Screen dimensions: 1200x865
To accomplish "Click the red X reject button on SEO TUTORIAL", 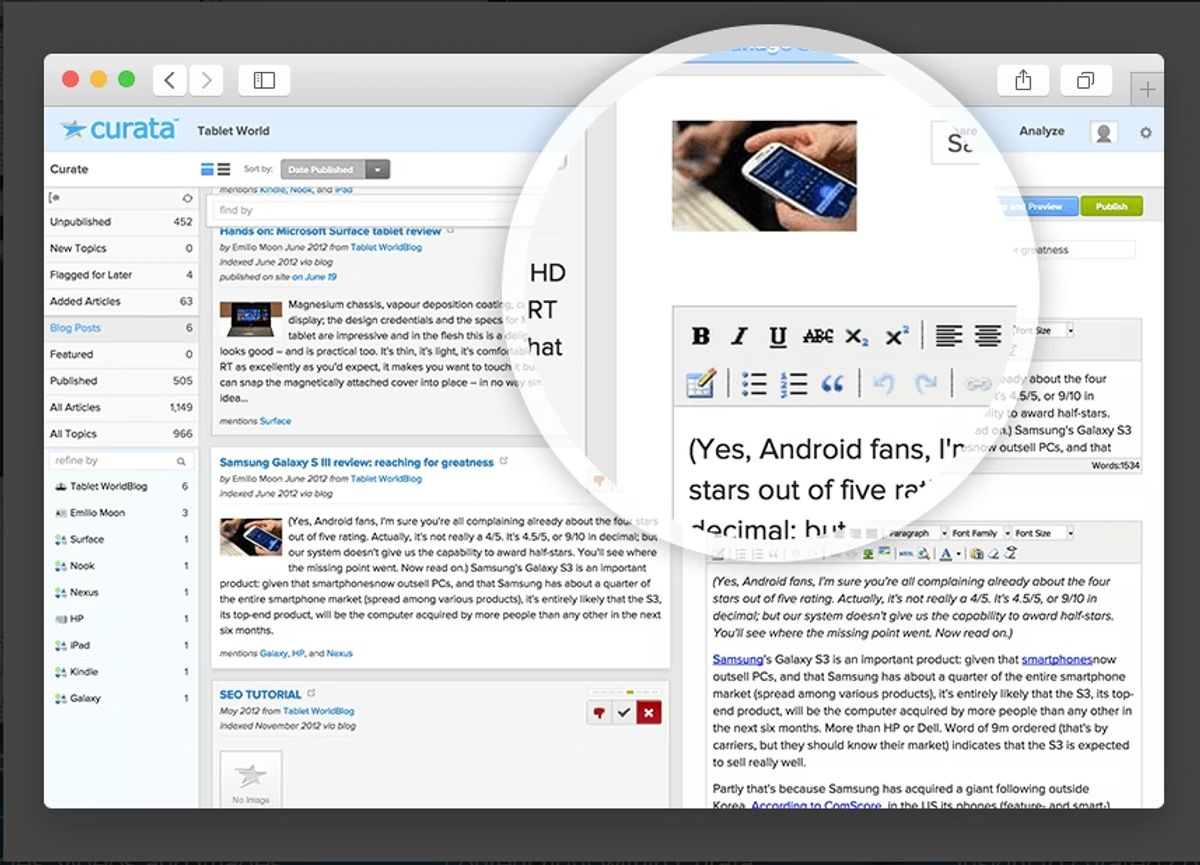I will click(649, 712).
